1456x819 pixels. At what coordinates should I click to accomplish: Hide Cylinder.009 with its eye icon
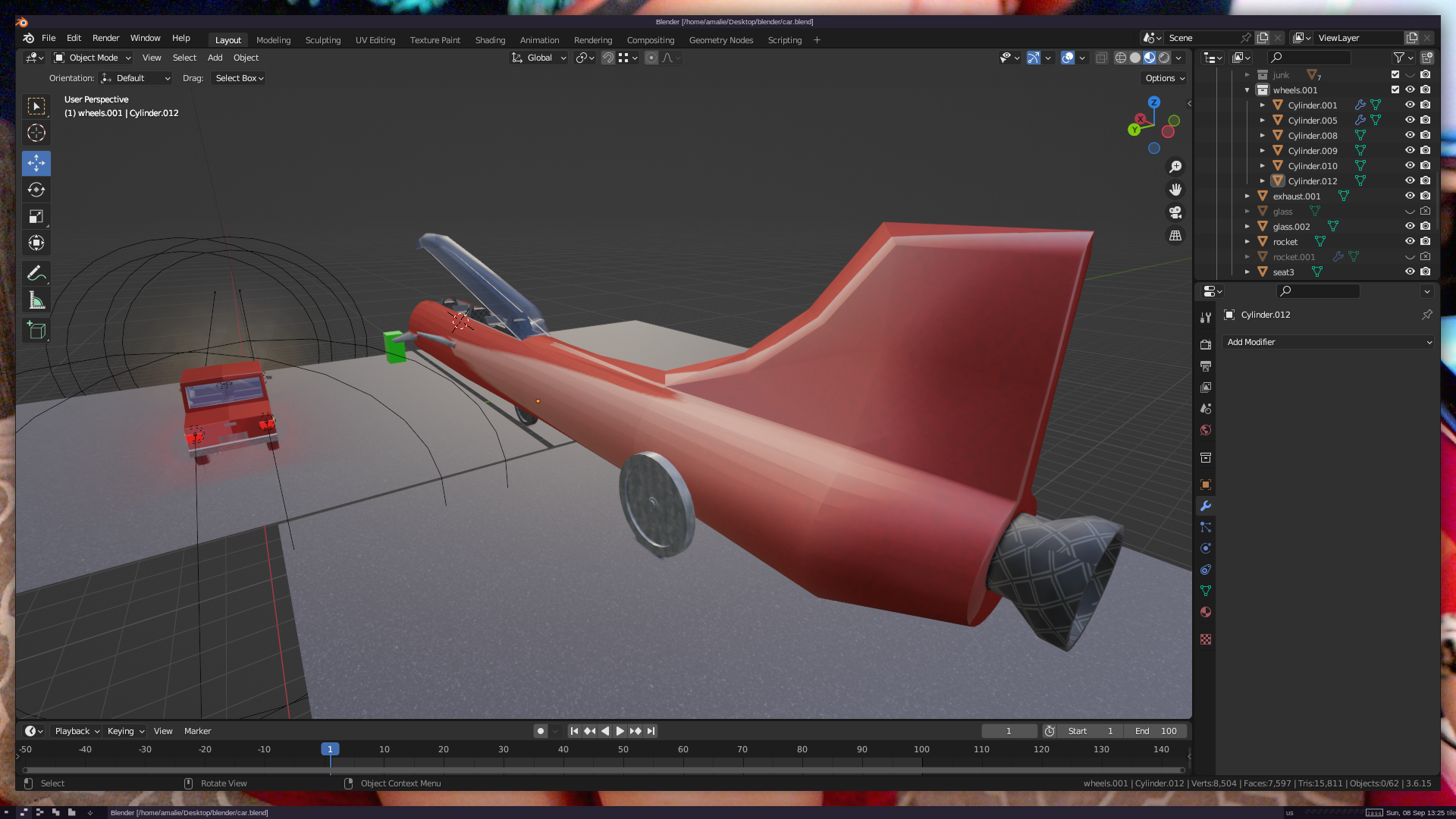tap(1410, 151)
